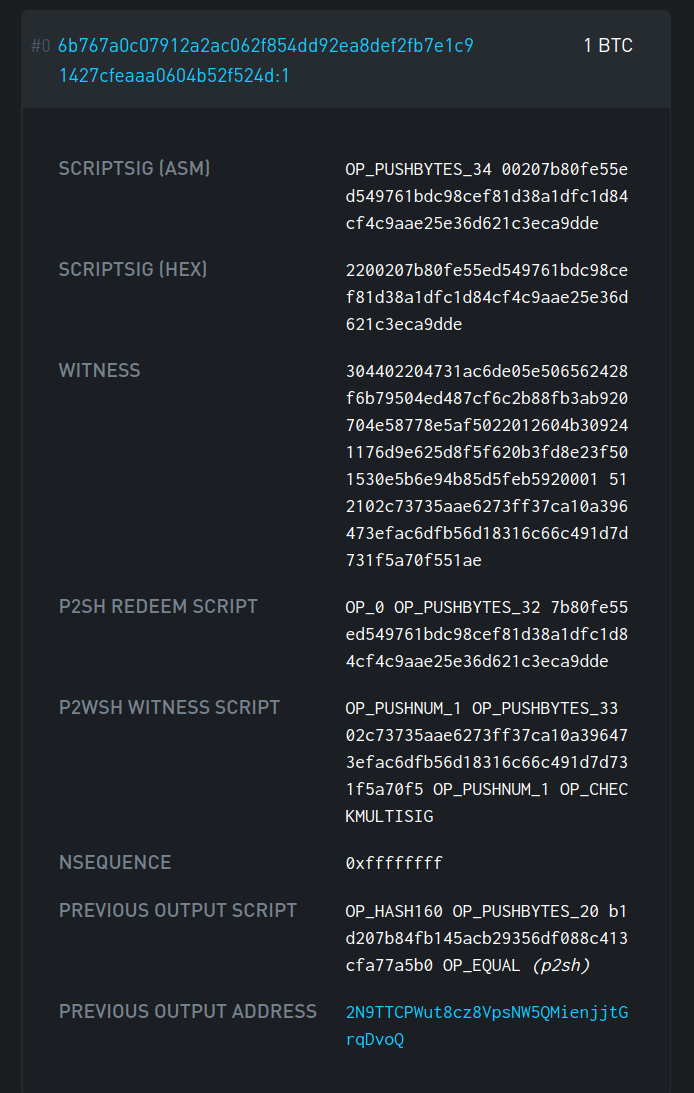Click the 1 BTC amount value

coord(607,45)
